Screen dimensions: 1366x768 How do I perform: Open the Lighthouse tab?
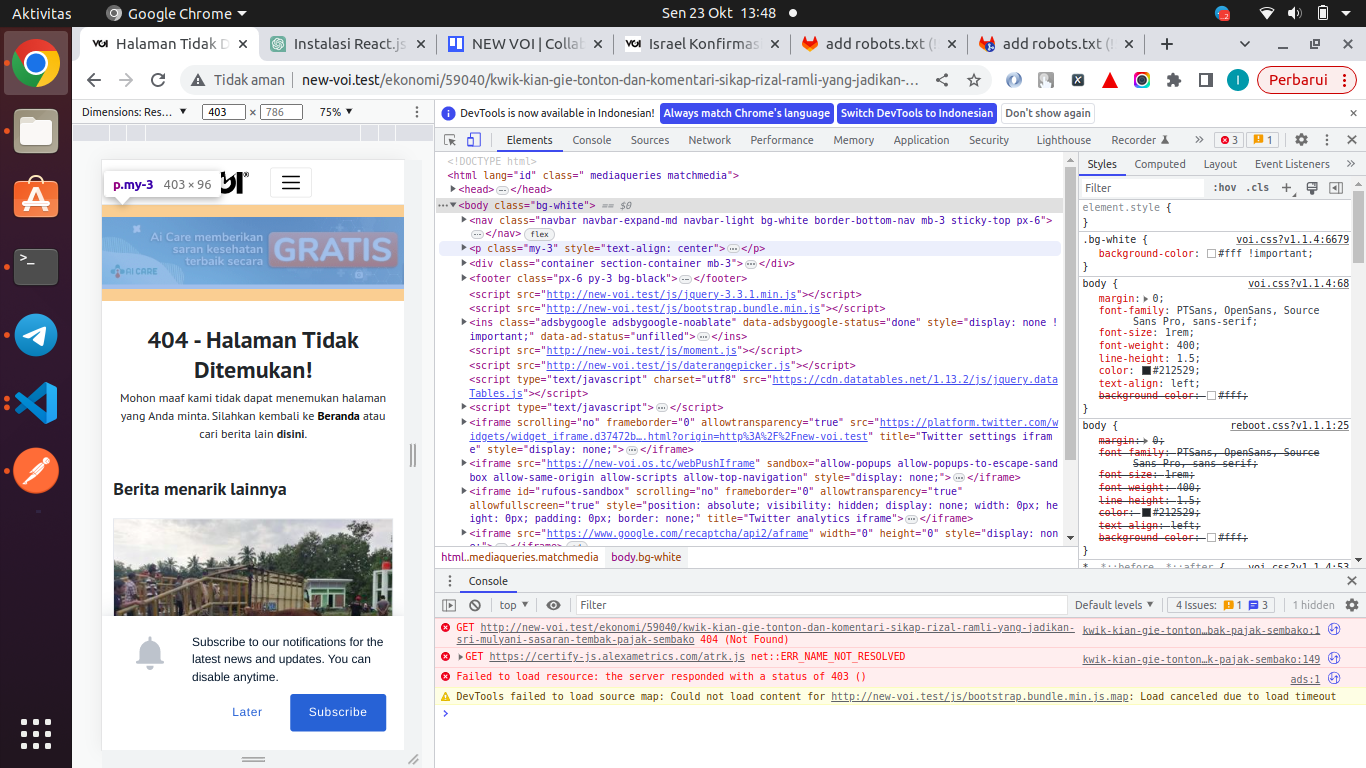pos(1063,140)
